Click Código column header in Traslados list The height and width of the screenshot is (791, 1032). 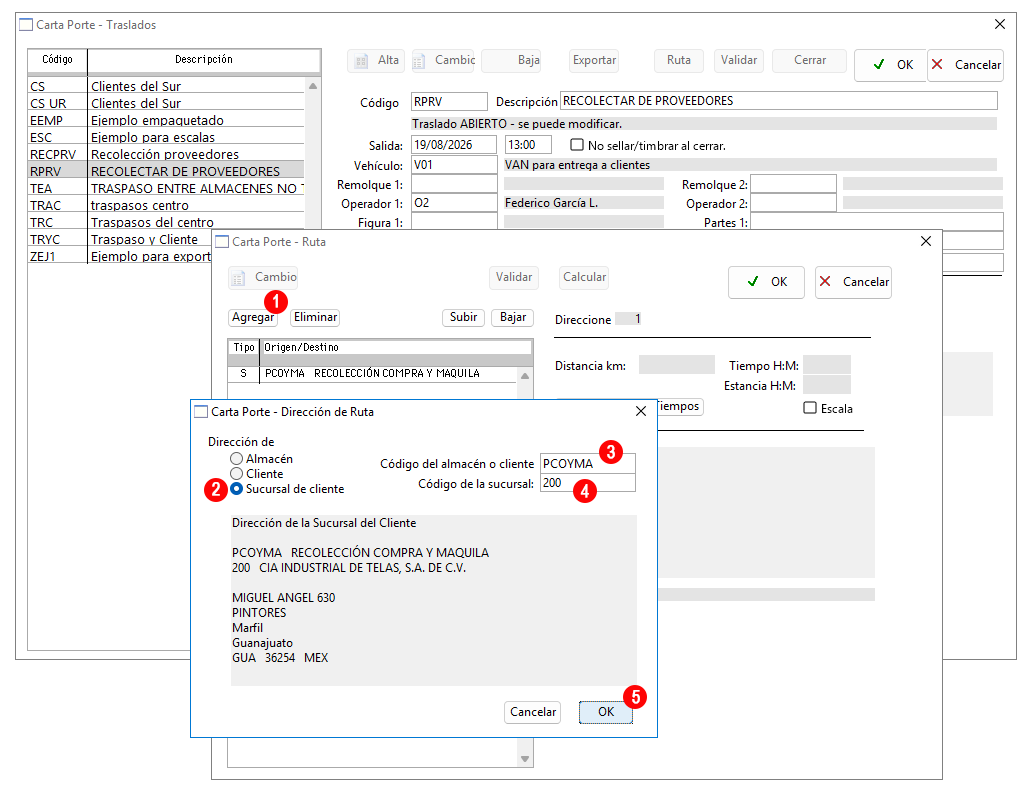pos(57,60)
